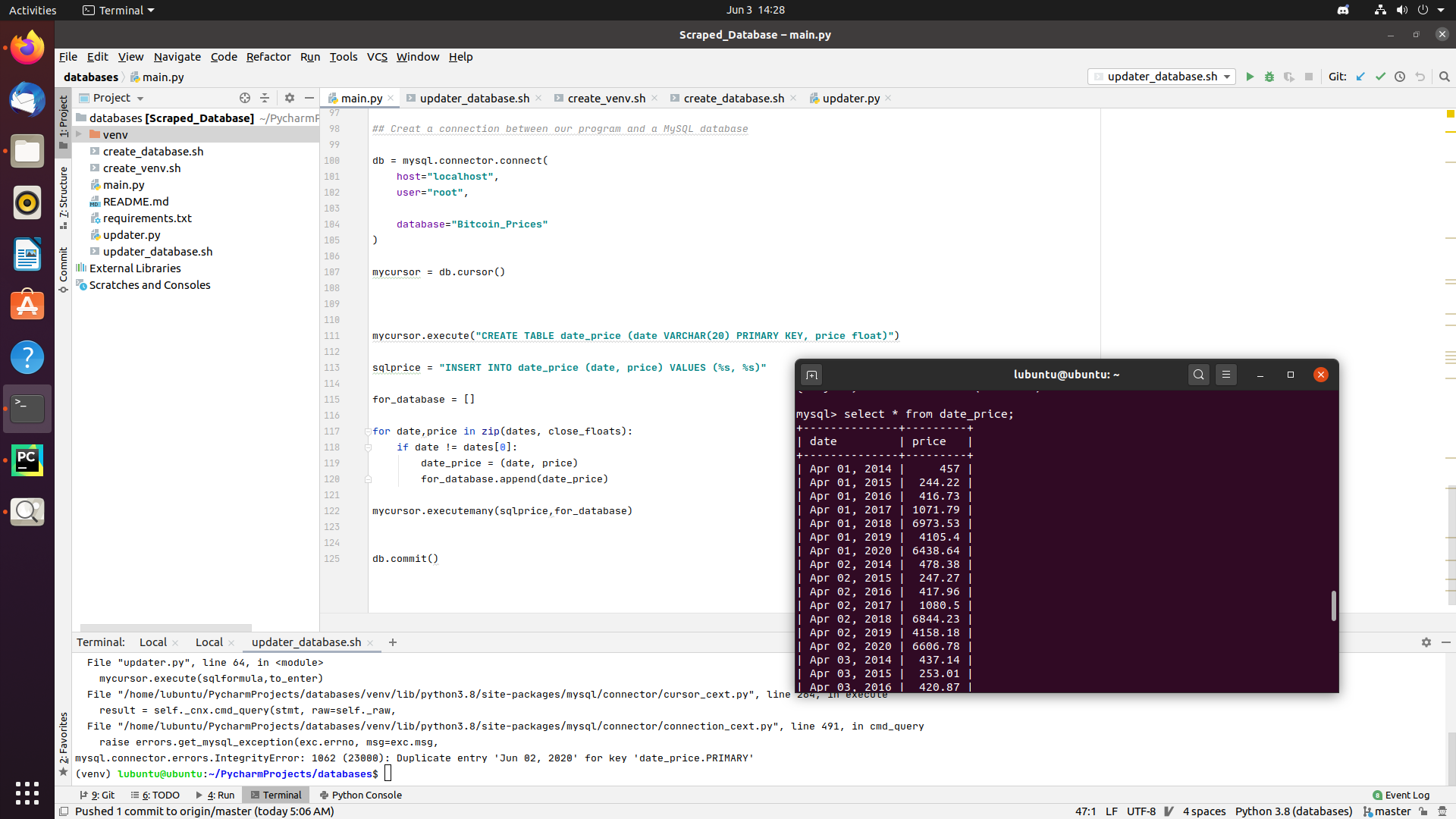Open the Refactor menu
The width and height of the screenshot is (1456, 819).
268,57
